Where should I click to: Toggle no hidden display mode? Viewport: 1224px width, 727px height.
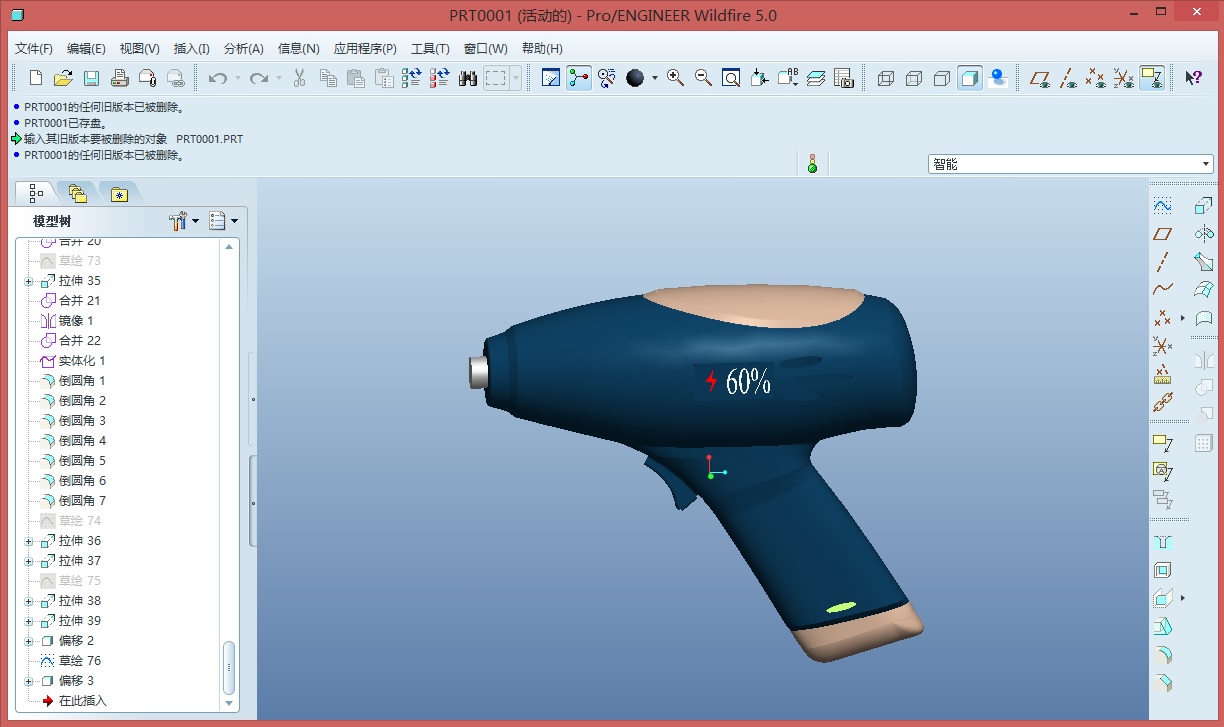coord(942,78)
